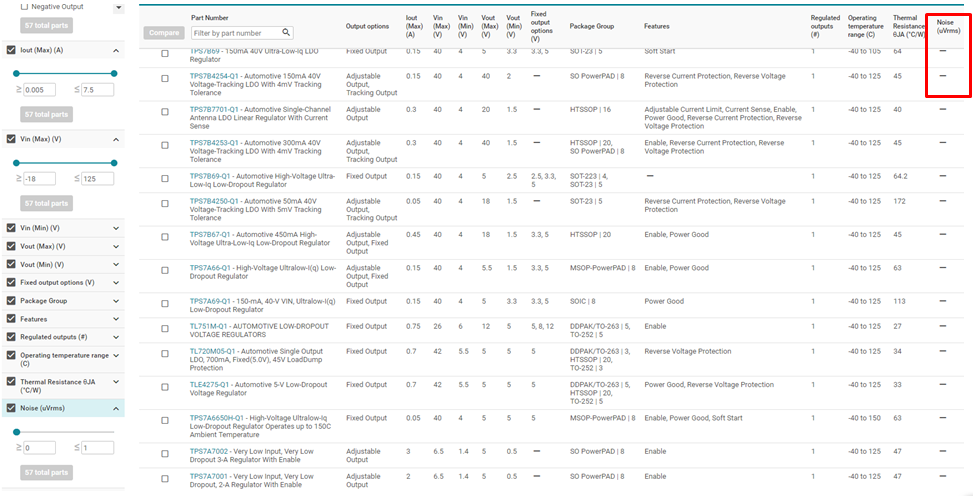Select the TPS7B4254-Q1 row checkbox
973x496 pixels.
[165, 79]
